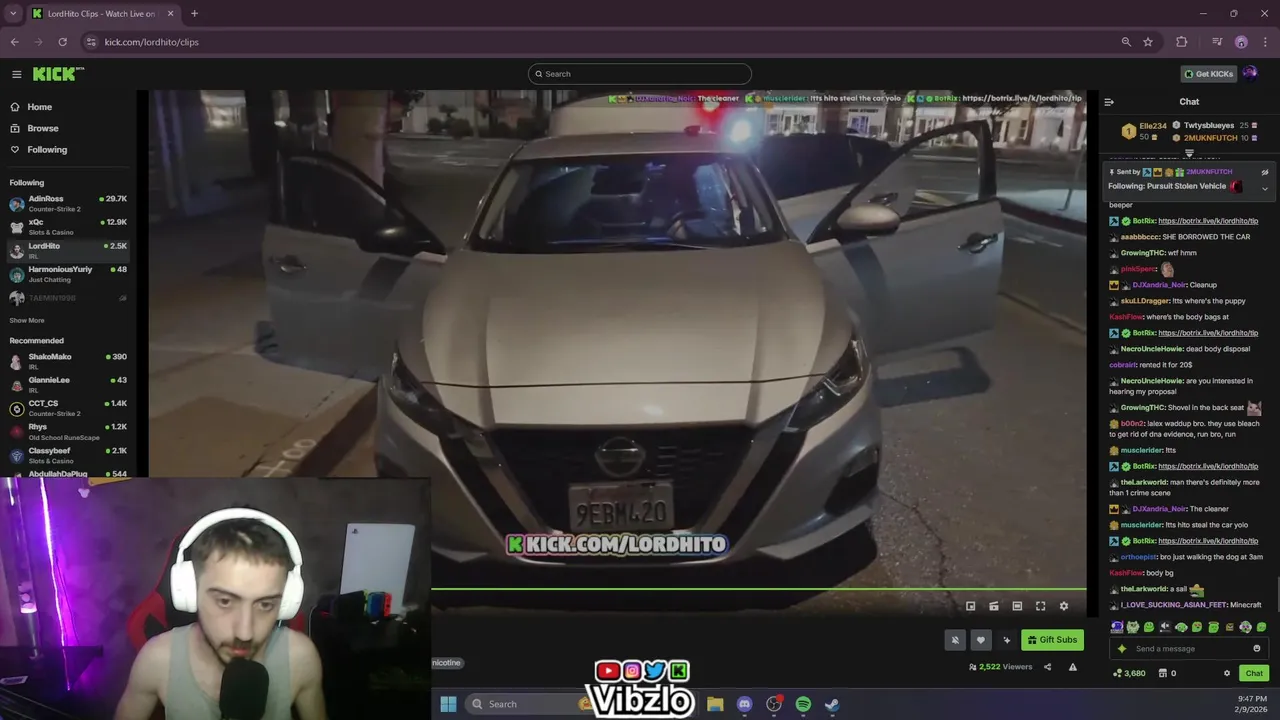The width and height of the screenshot is (1280, 720).
Task: Toggle mini player mode
Action: (970, 606)
